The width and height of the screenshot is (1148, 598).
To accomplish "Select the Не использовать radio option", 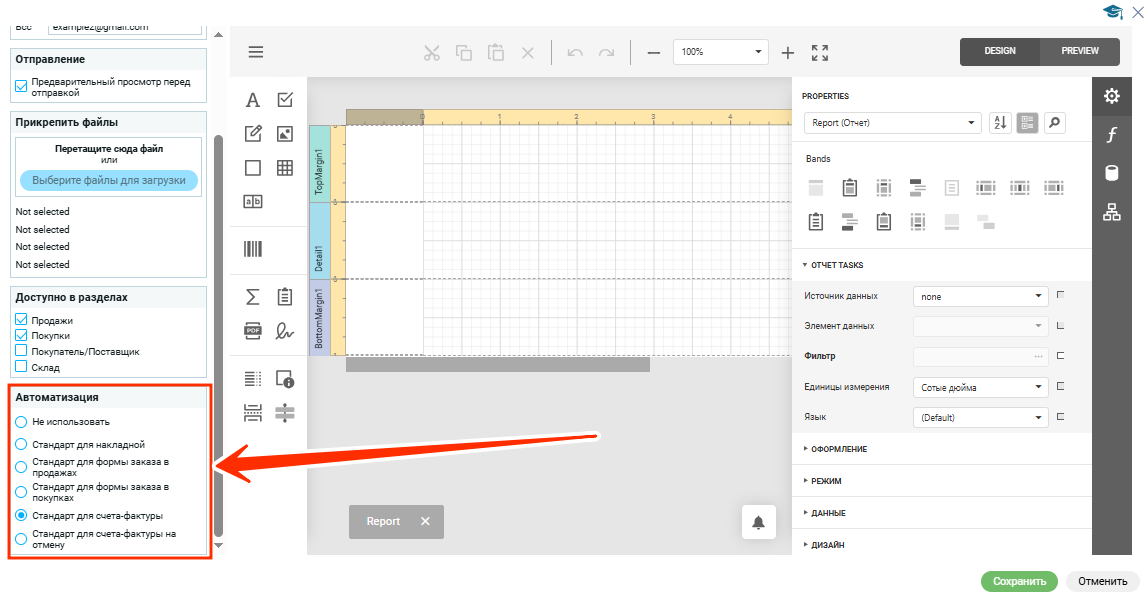I will [21, 422].
